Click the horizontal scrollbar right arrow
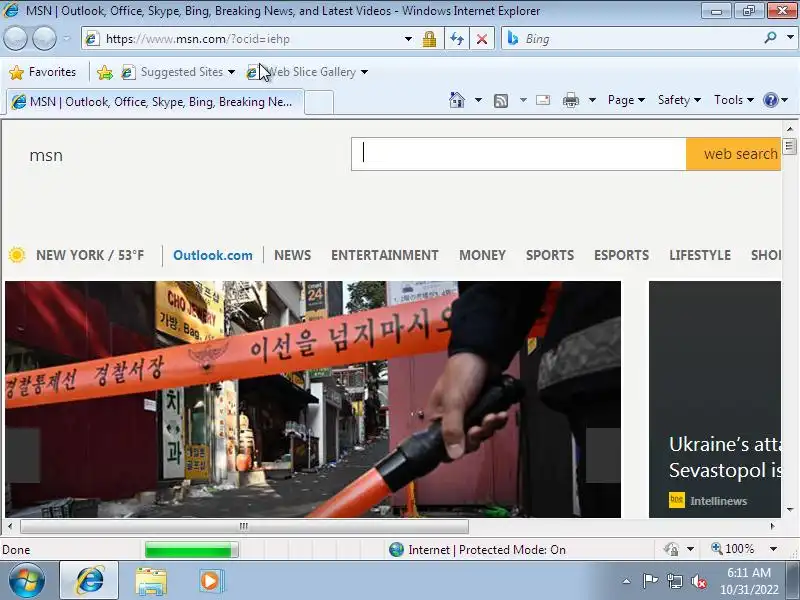The width and height of the screenshot is (800, 600). click(x=772, y=526)
